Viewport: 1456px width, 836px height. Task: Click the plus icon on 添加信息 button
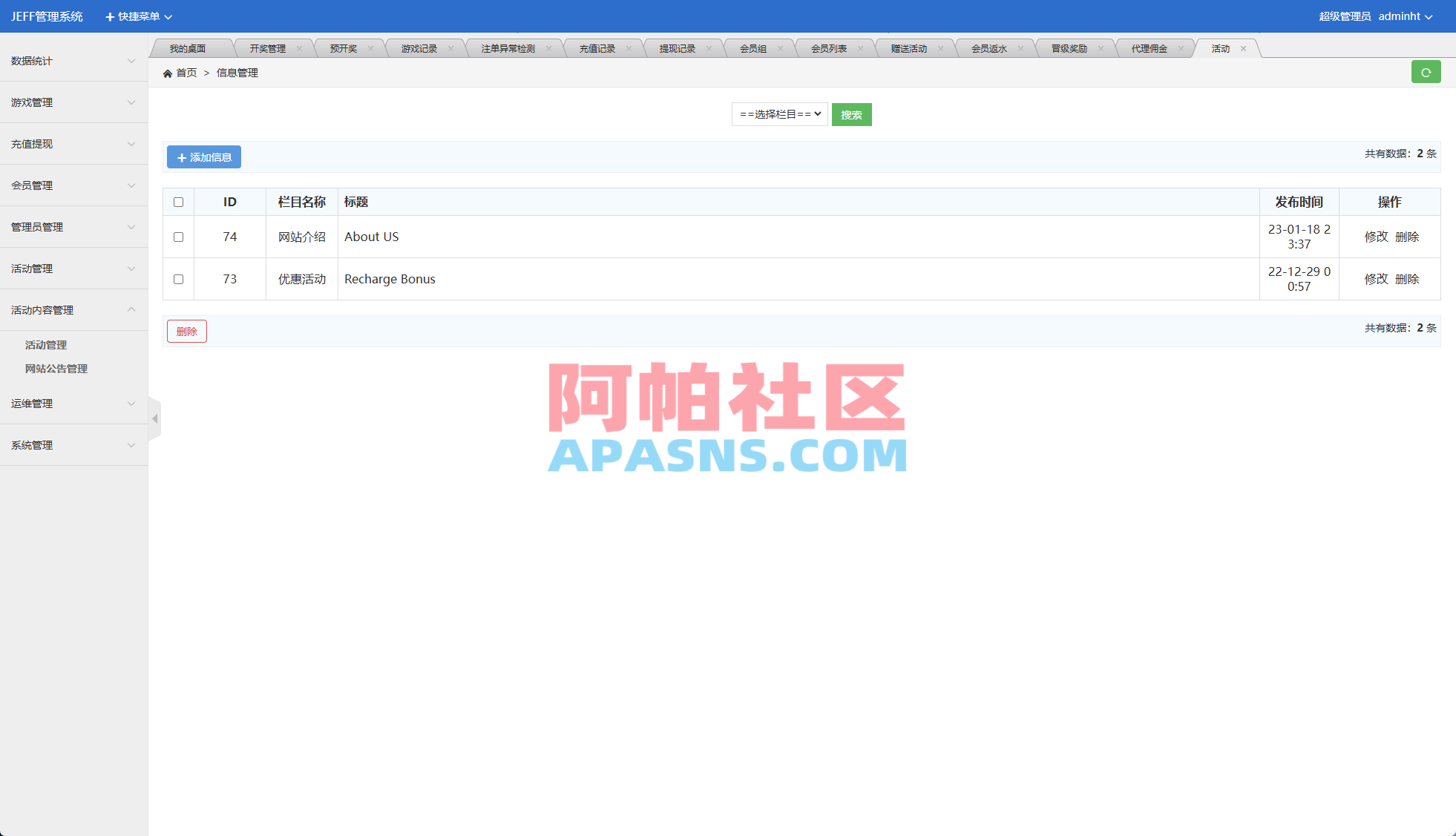[x=180, y=157]
